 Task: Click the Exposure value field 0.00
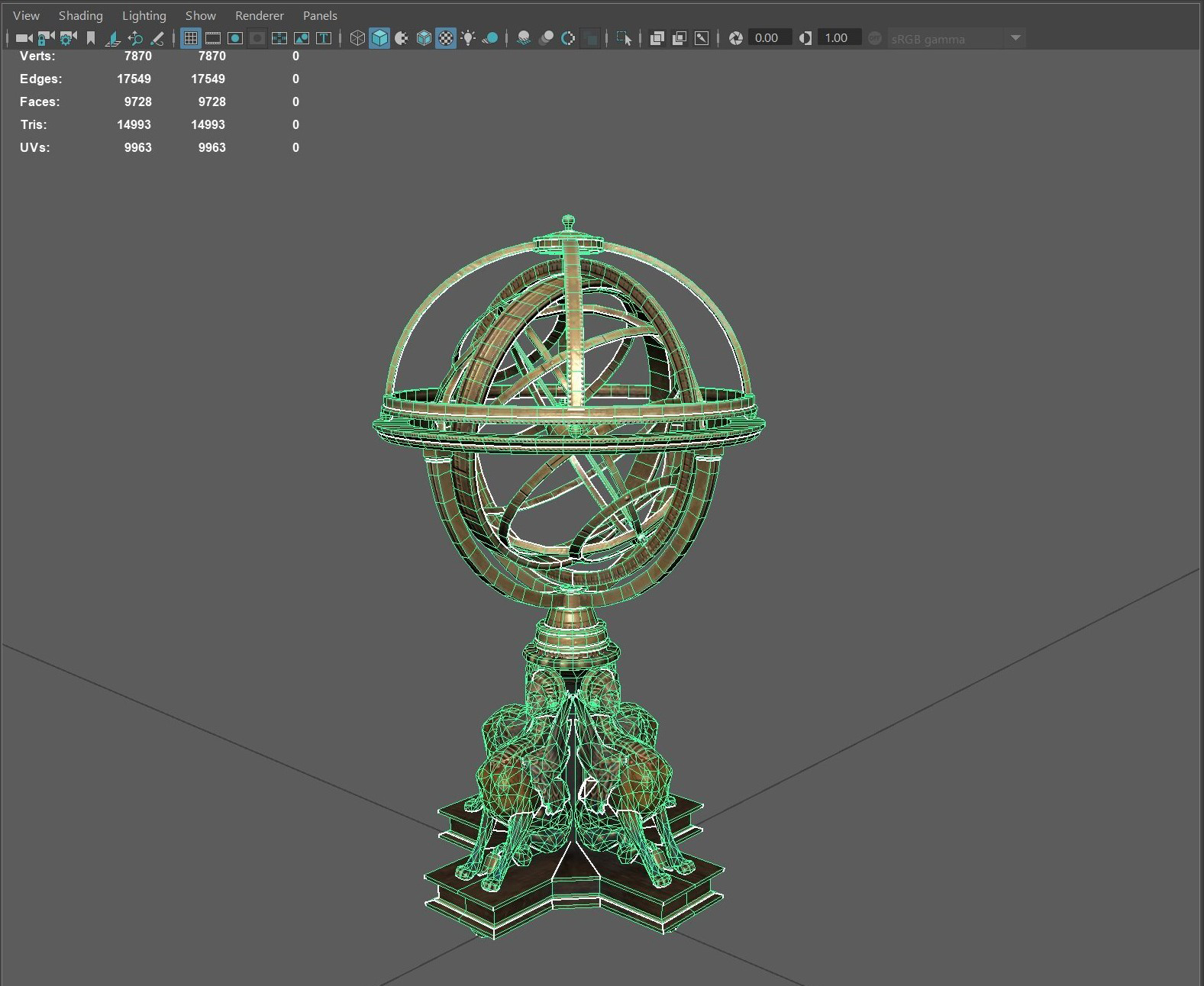[x=768, y=38]
